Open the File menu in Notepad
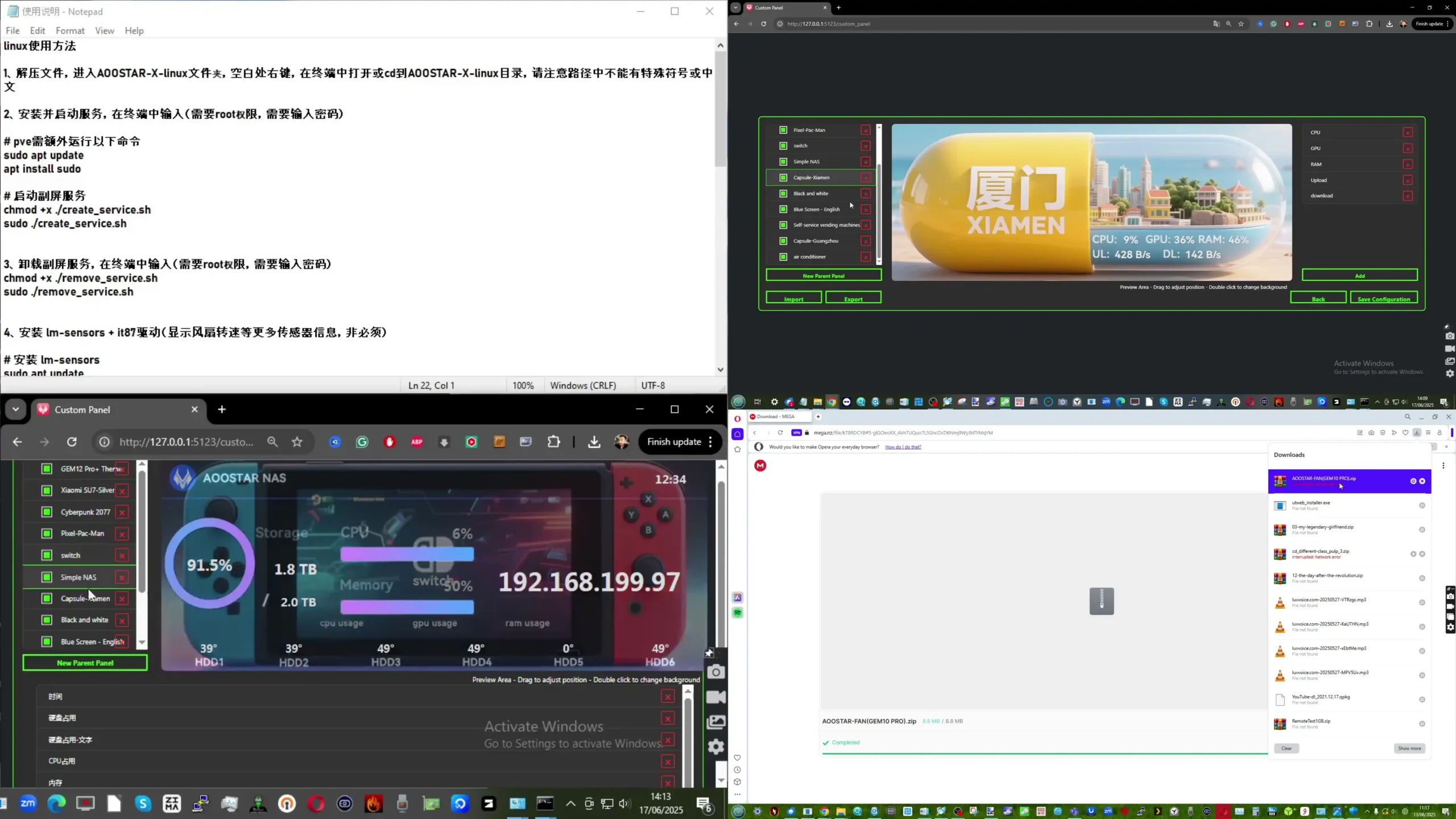This screenshot has width=1456, height=819. (13, 31)
